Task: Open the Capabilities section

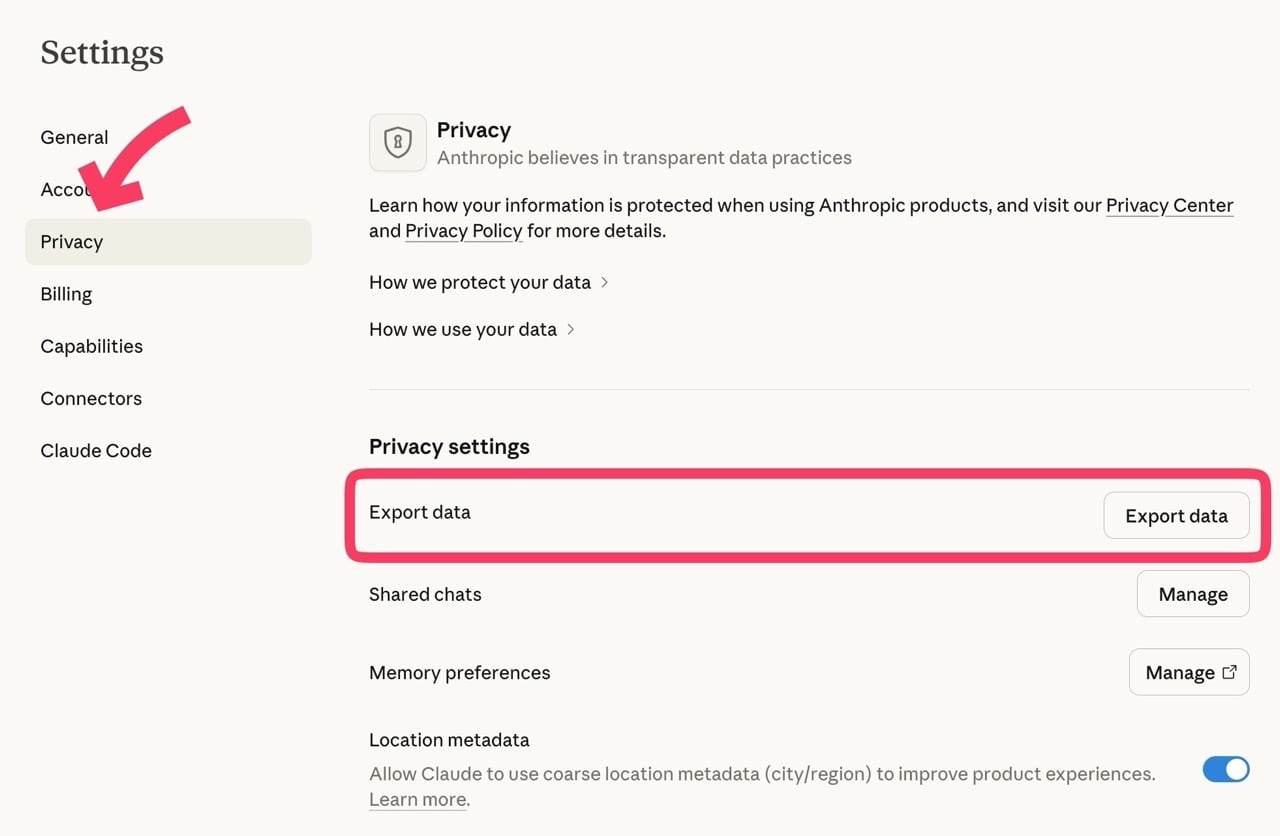Action: [x=91, y=346]
